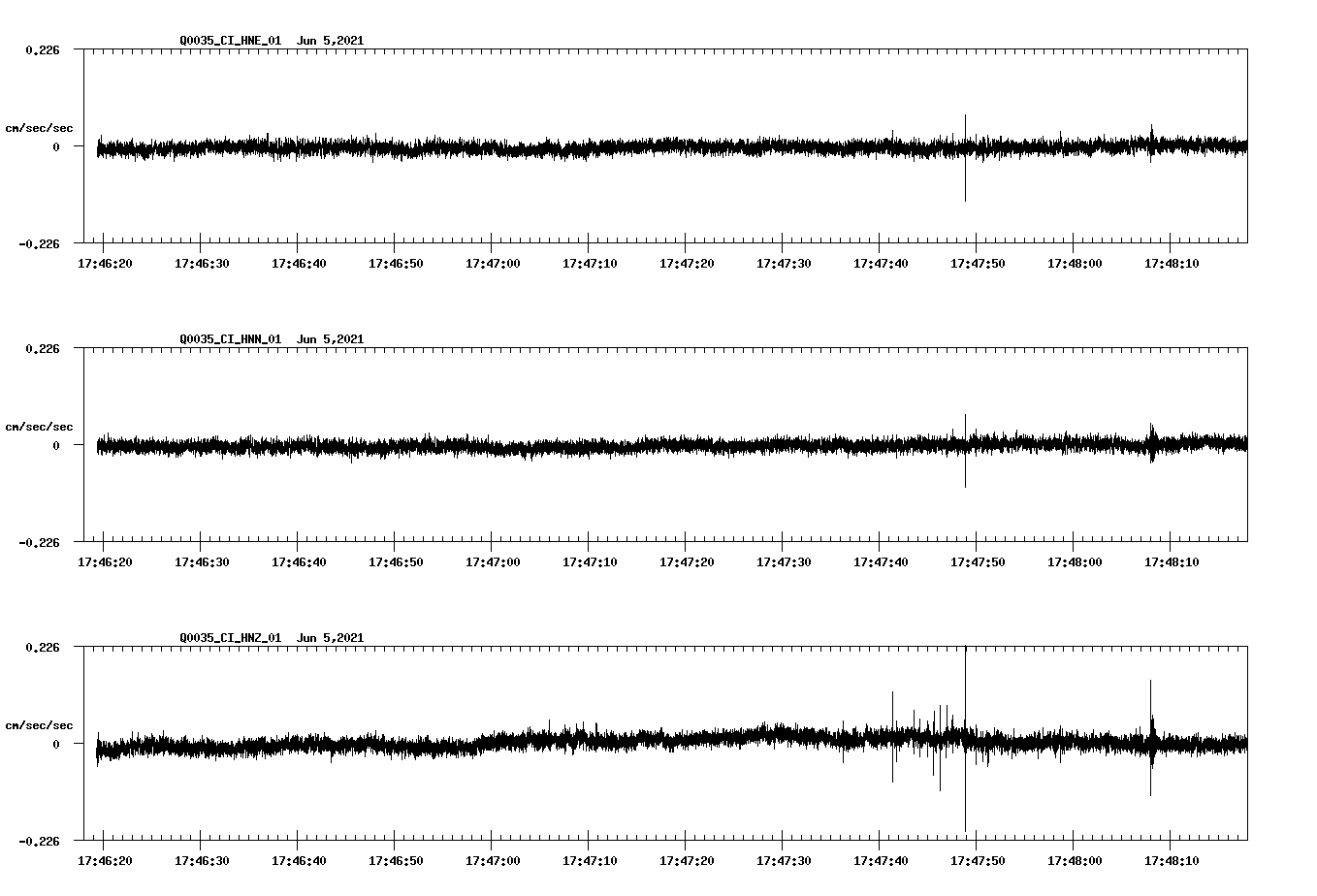Click 17:47:30 label on HNZ axis
Viewport: 1317px width, 896px height.
(x=784, y=860)
